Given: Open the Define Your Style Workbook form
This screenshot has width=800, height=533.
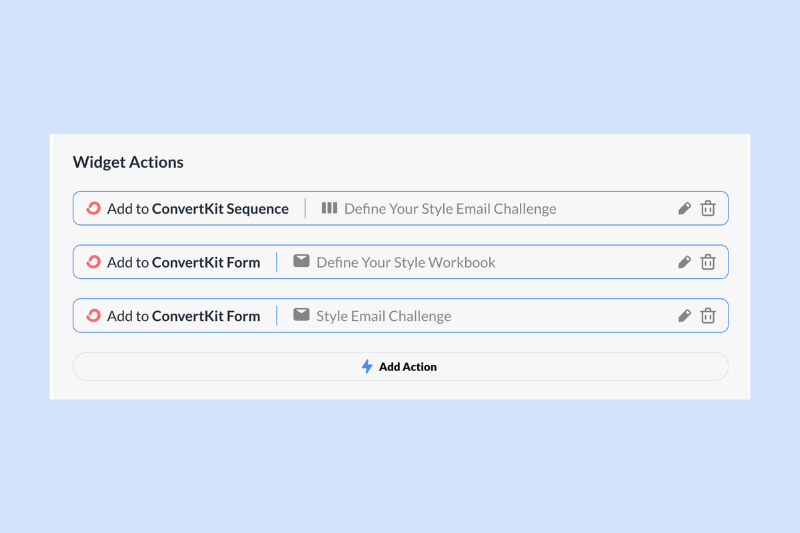Looking at the screenshot, I should click(x=406, y=262).
